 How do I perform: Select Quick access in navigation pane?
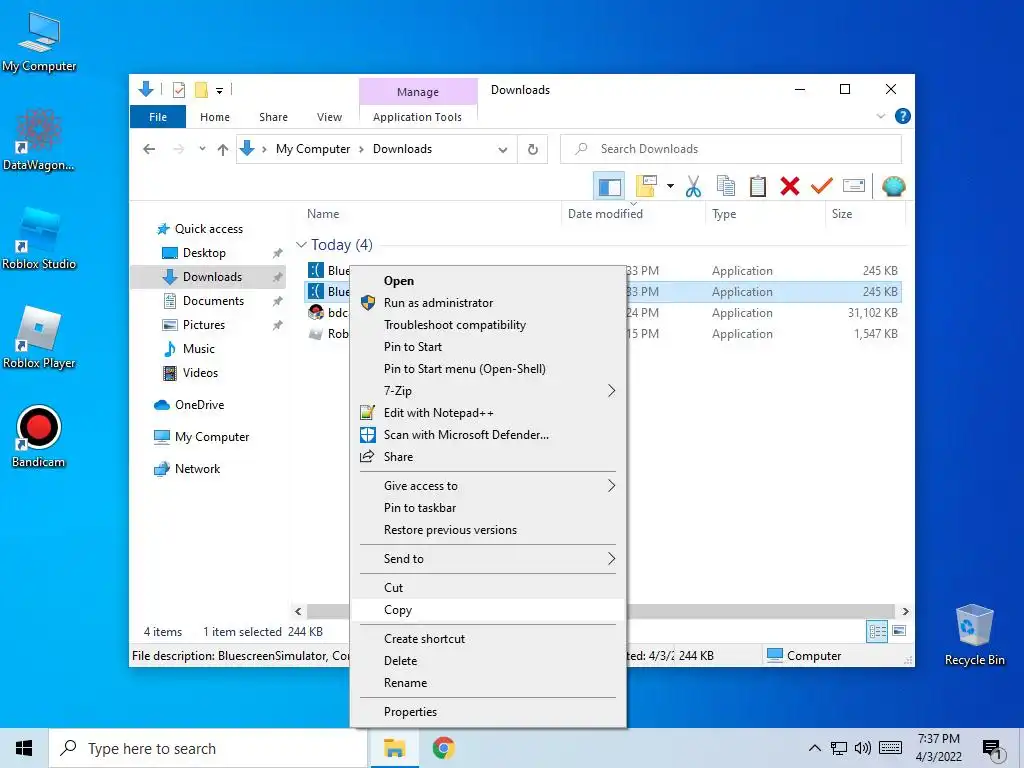click(x=208, y=229)
